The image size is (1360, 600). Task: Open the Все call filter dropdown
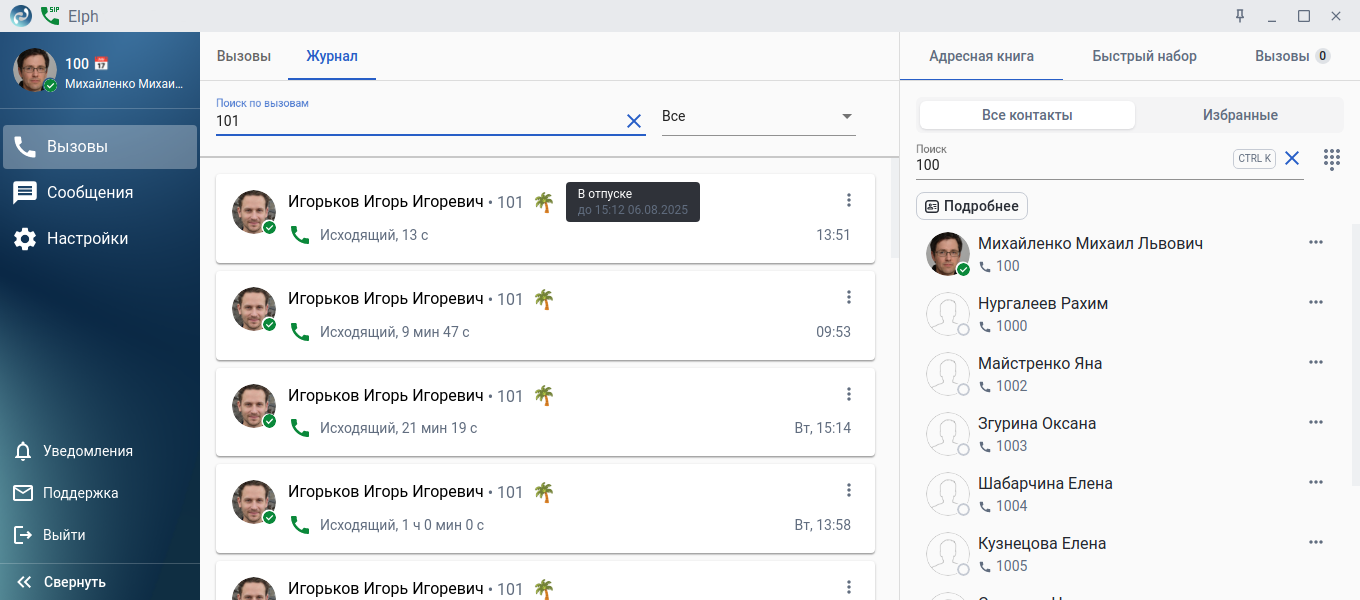[x=758, y=117]
